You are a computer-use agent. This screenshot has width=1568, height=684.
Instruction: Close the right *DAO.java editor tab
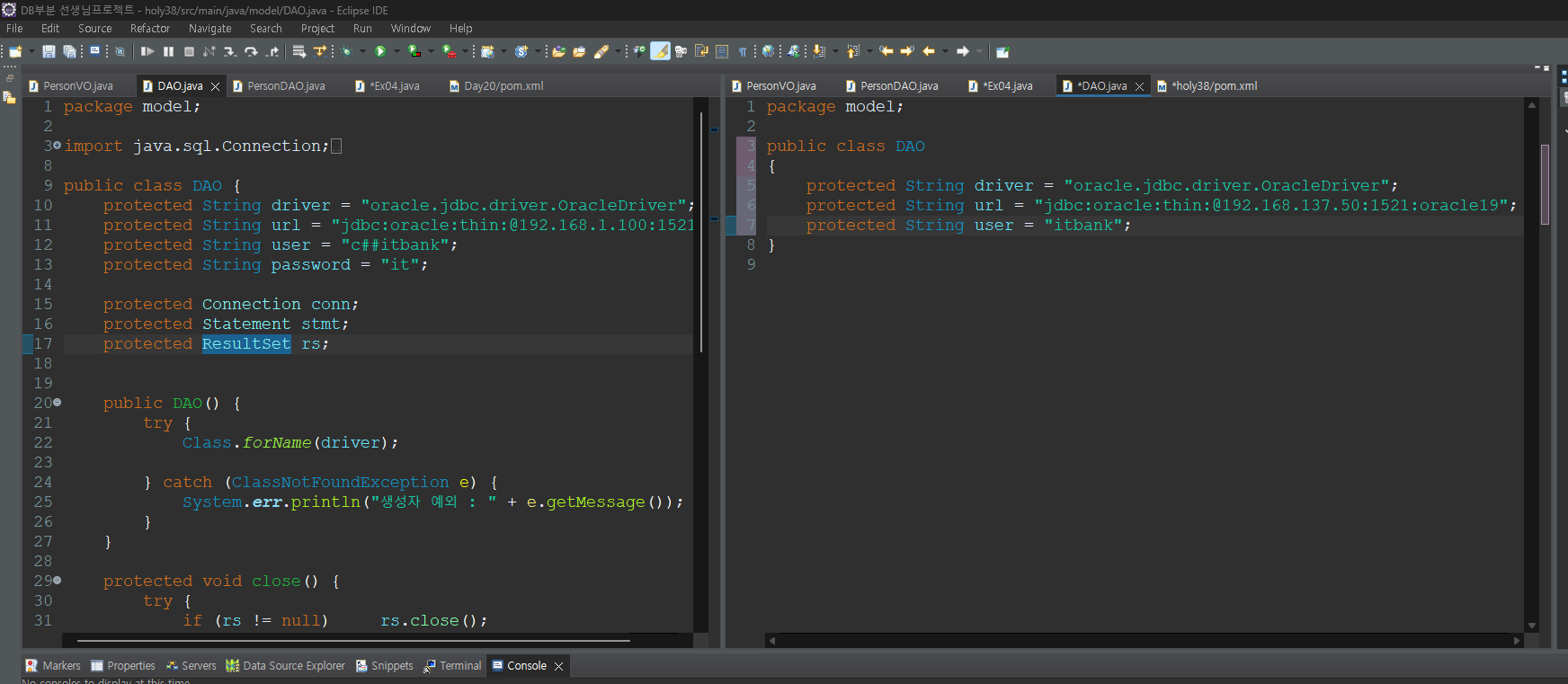[1140, 86]
